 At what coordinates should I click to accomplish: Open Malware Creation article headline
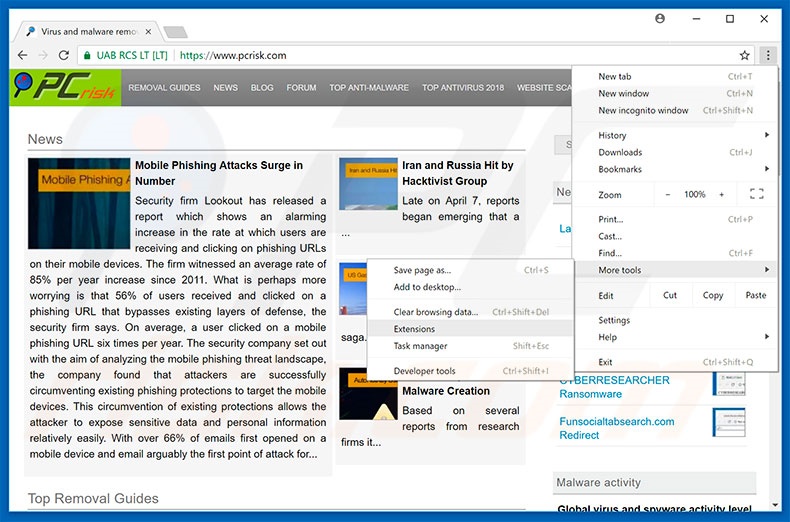[x=446, y=391]
